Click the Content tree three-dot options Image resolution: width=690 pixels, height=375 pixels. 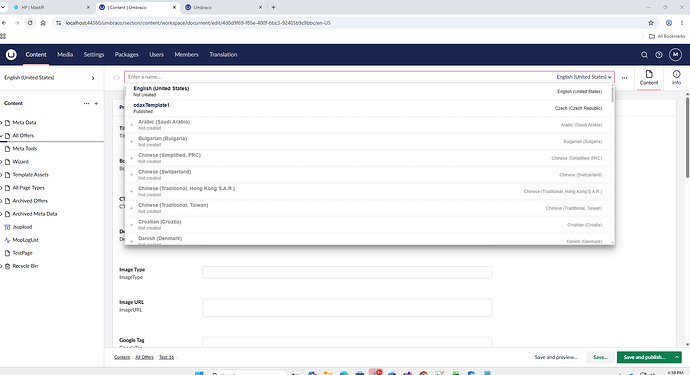pos(86,103)
